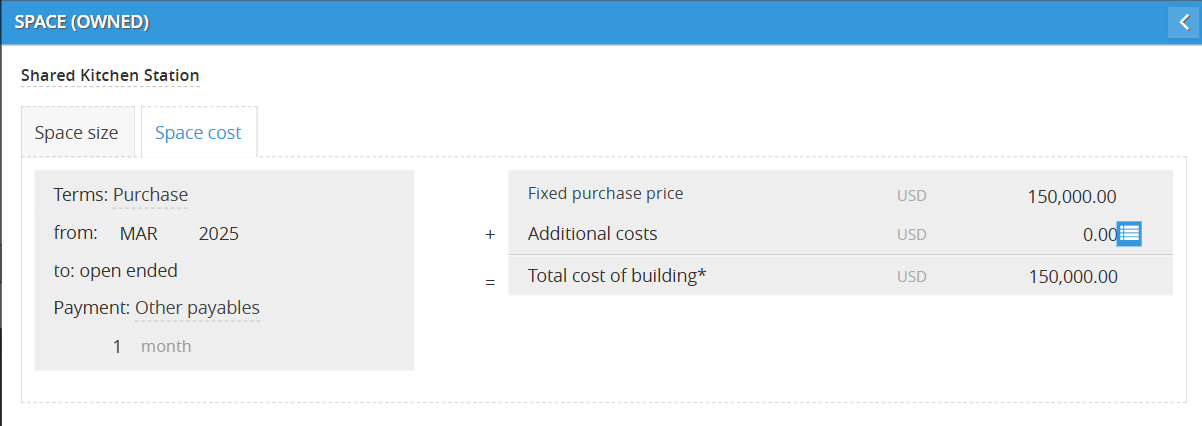
Task: Click the Total cost of building amount
Action: tap(1072, 276)
